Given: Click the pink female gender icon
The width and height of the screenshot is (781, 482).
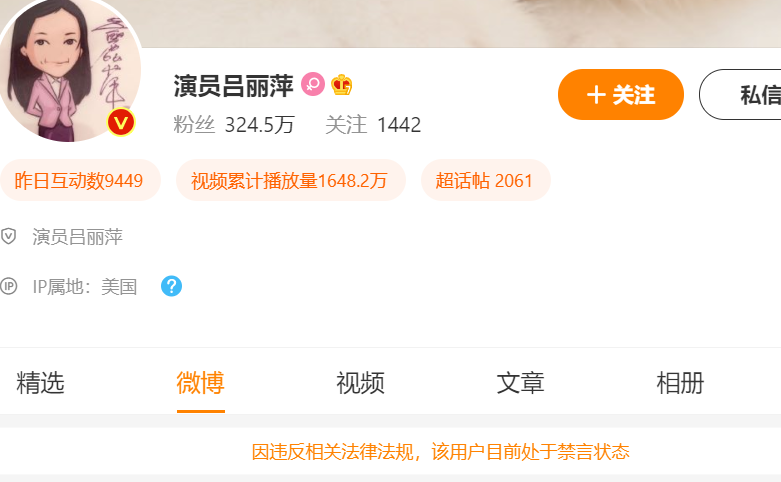Looking at the screenshot, I should [313, 84].
